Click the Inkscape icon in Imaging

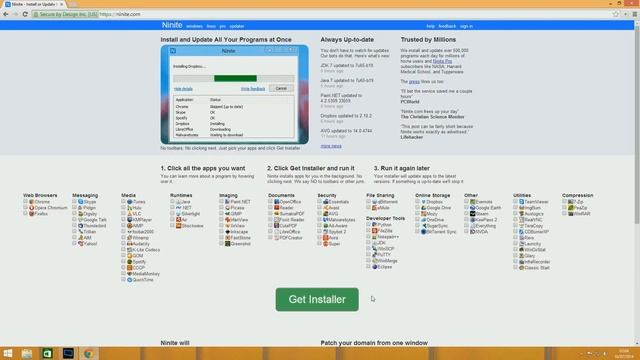pos(227,232)
